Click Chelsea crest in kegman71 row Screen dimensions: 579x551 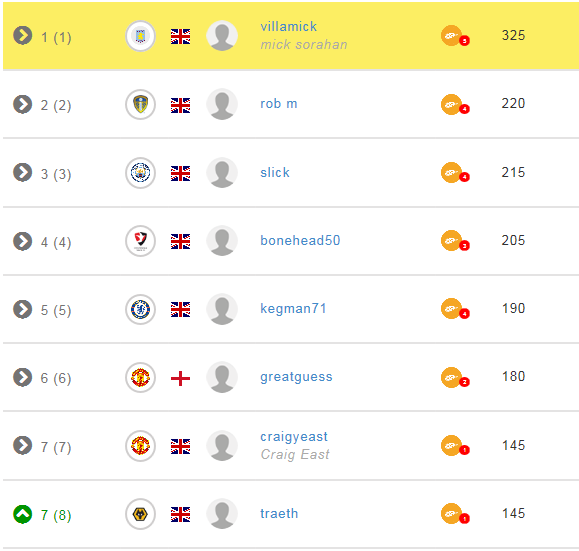point(140,309)
